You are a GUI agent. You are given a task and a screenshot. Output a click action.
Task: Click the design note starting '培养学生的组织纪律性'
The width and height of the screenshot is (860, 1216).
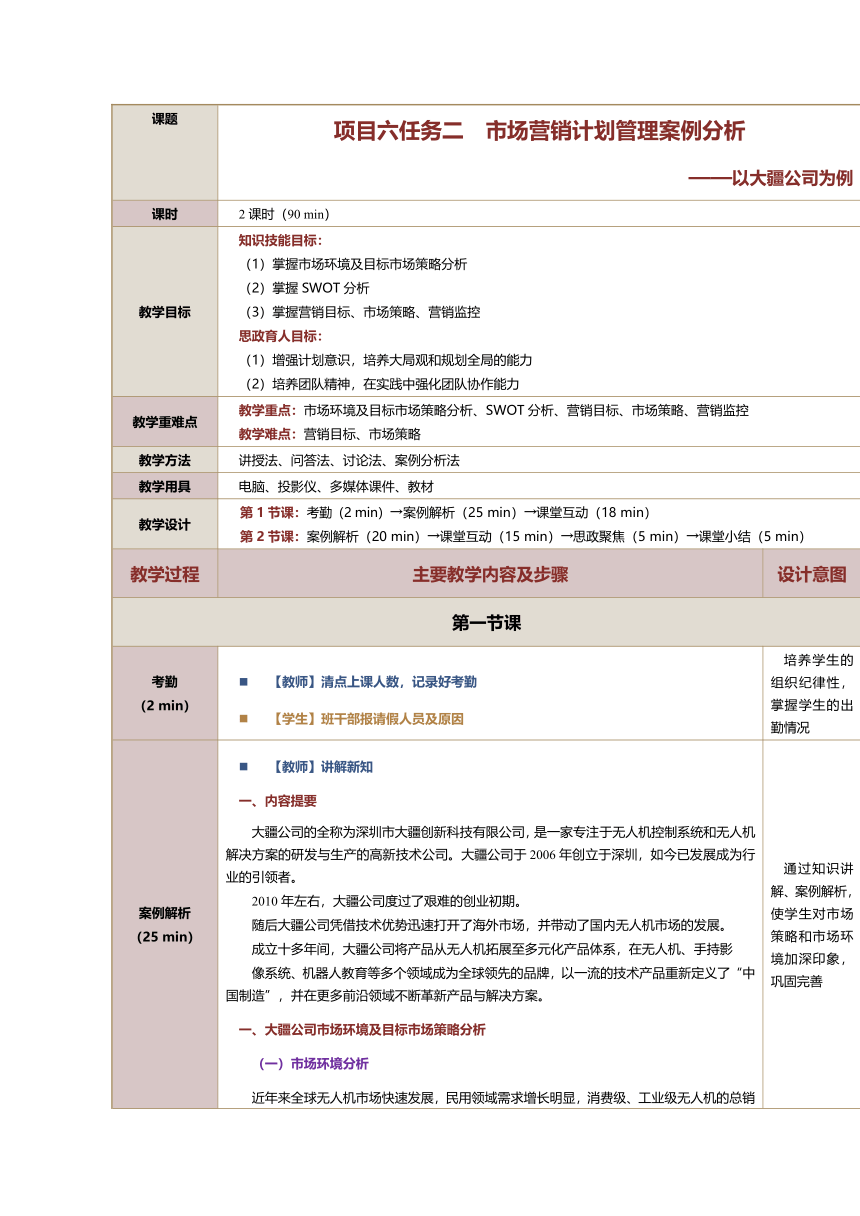[812, 693]
